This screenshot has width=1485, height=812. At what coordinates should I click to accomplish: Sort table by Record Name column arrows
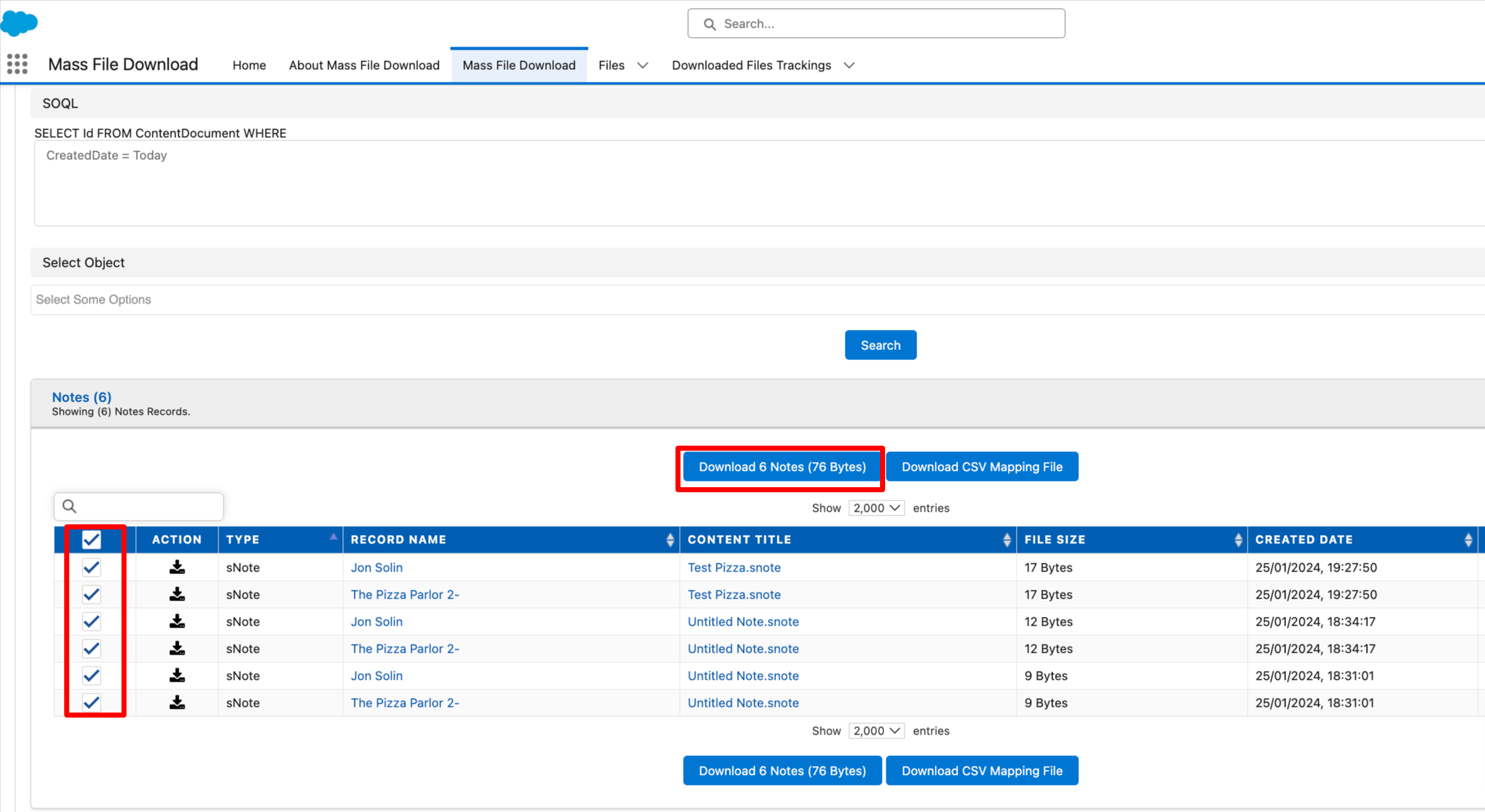tap(670, 539)
